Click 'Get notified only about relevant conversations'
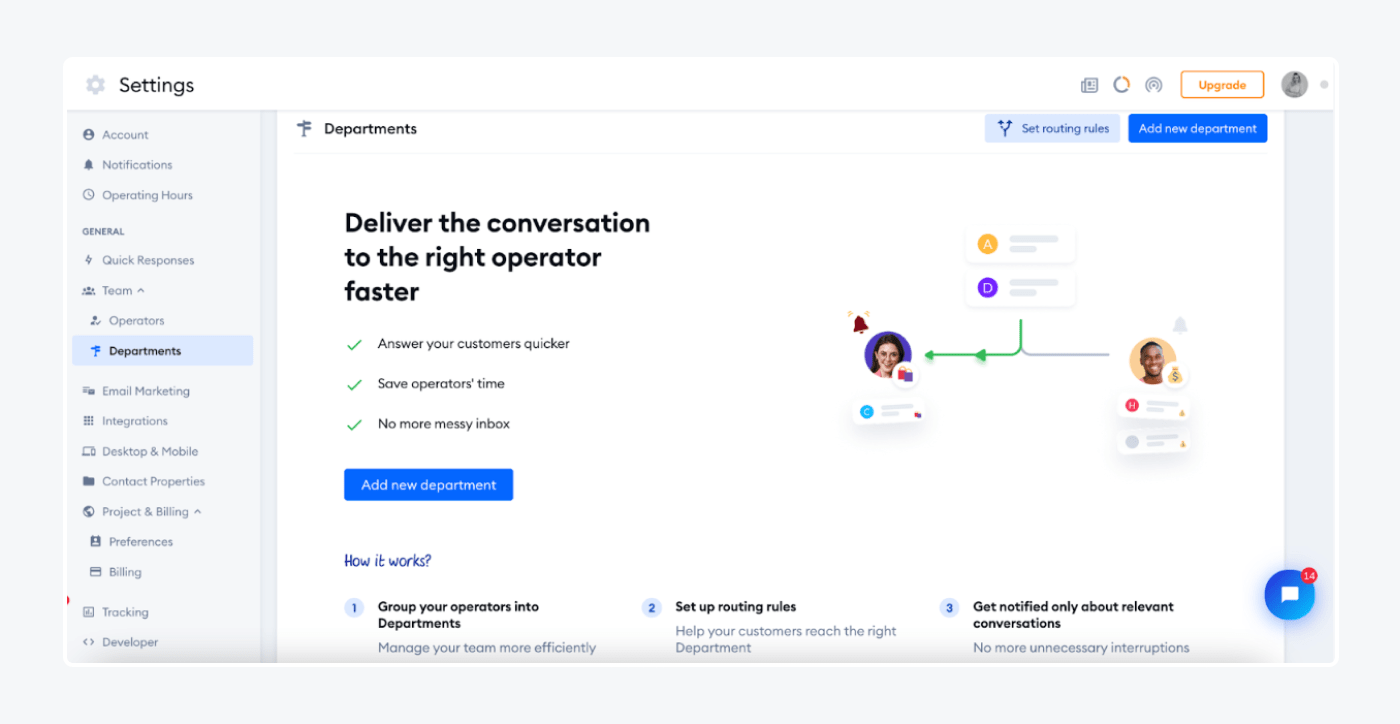Screen dimensions: 1400x724 click(x=1073, y=615)
